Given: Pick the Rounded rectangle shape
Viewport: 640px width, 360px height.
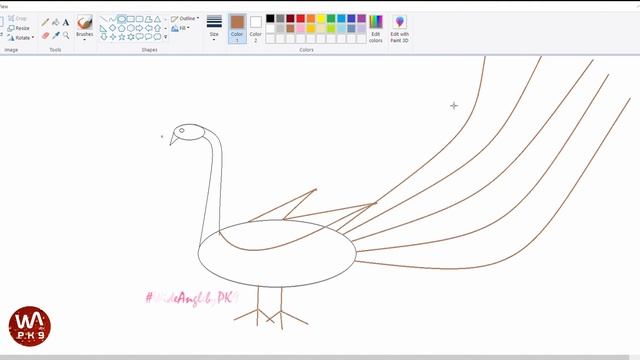Looking at the screenshot, I should pos(140,19).
